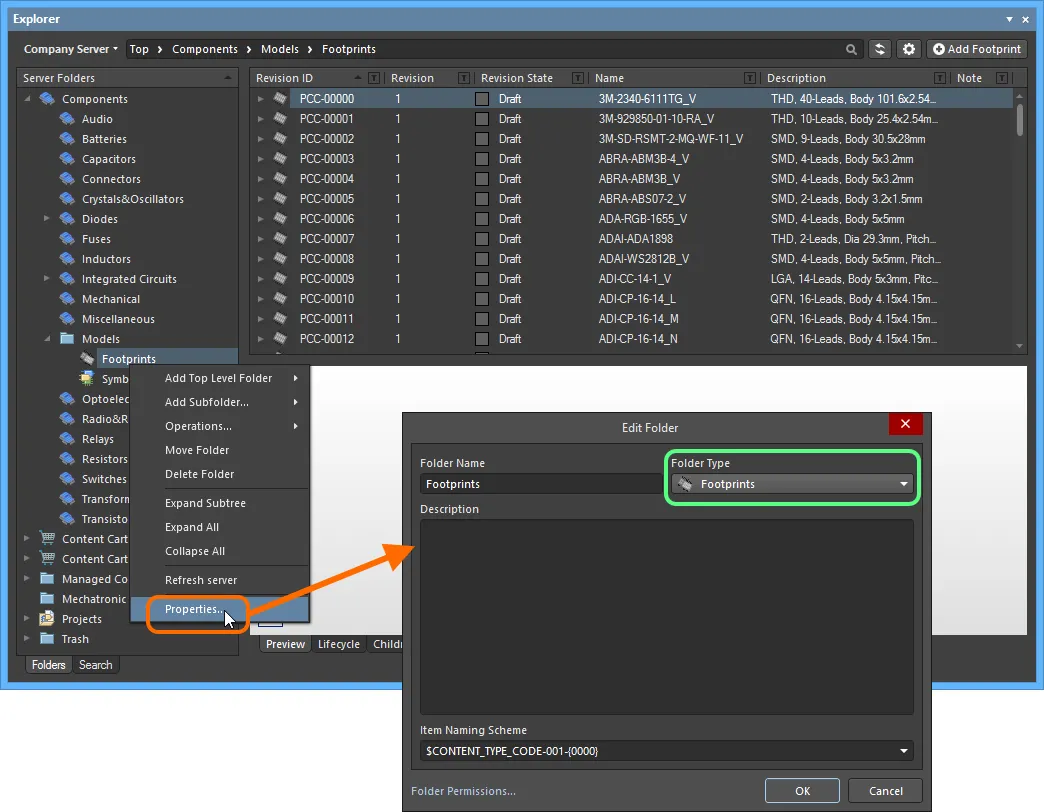Click the Name column filter icon
The height and width of the screenshot is (812, 1044).
tap(750, 78)
